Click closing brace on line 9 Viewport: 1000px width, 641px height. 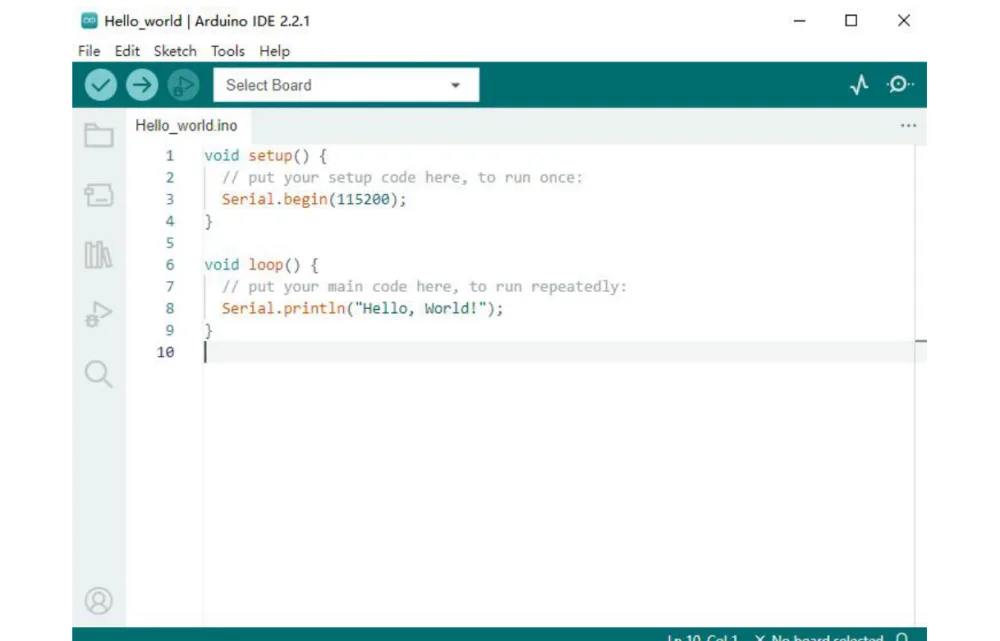tap(209, 330)
